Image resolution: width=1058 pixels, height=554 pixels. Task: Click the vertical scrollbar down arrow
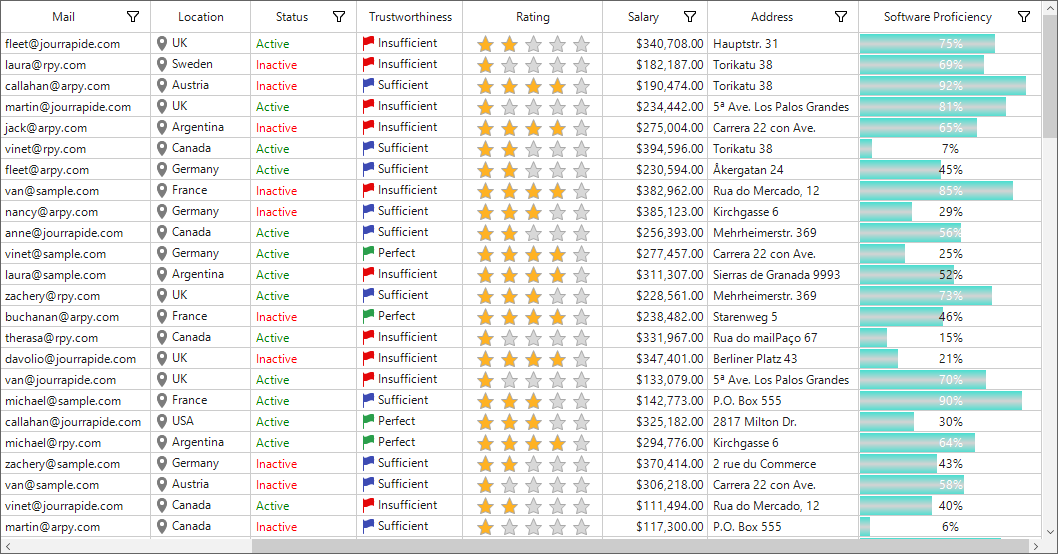(1050, 532)
